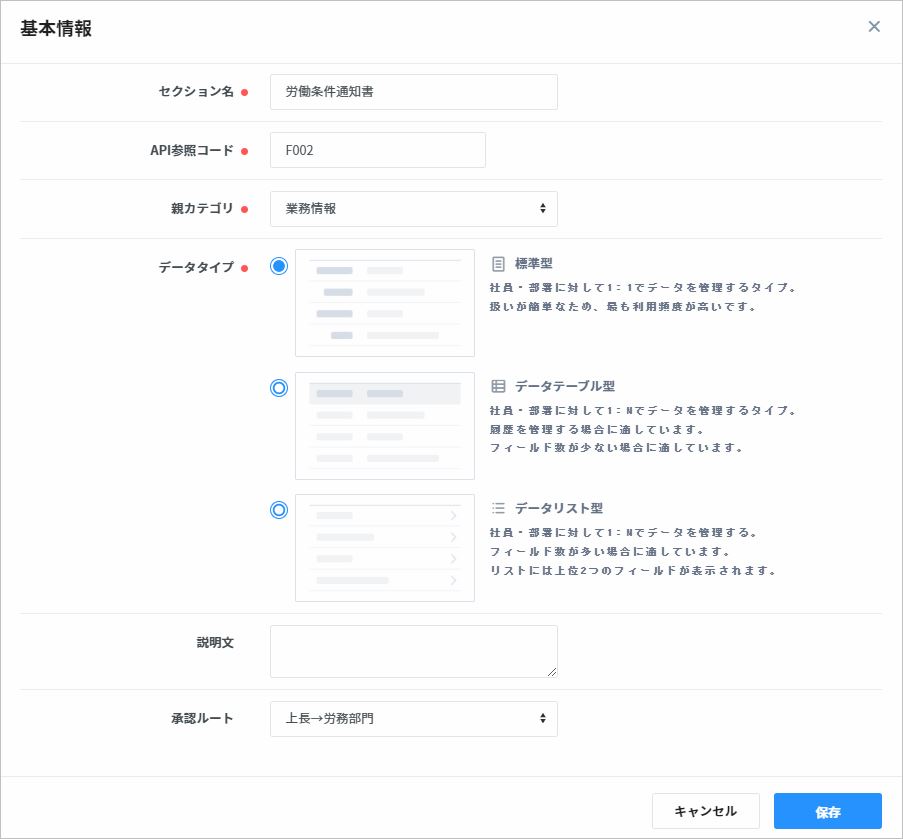Select the 標準型 radio button
This screenshot has width=903, height=839.
[279, 266]
